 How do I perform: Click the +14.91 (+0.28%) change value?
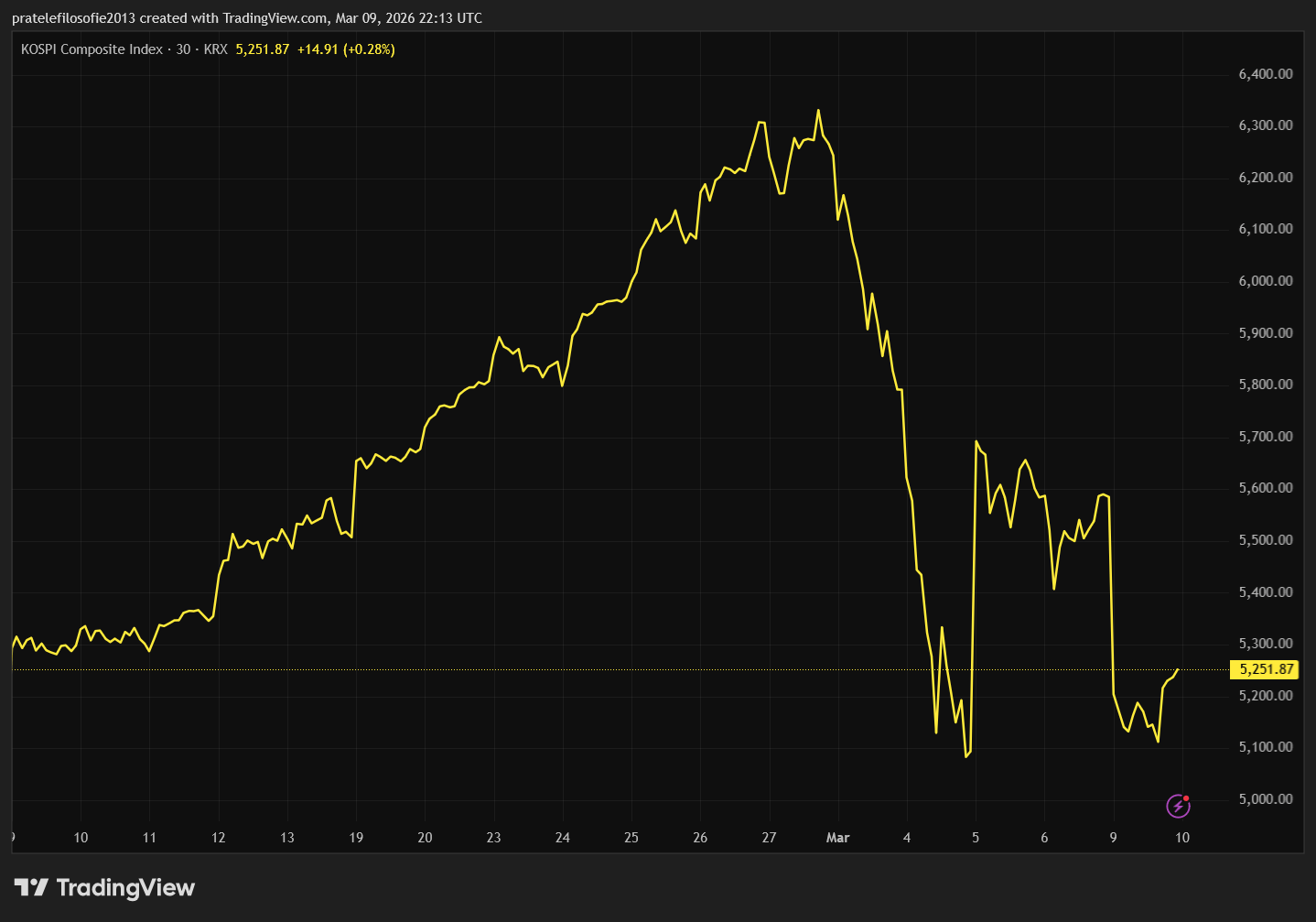pos(346,49)
